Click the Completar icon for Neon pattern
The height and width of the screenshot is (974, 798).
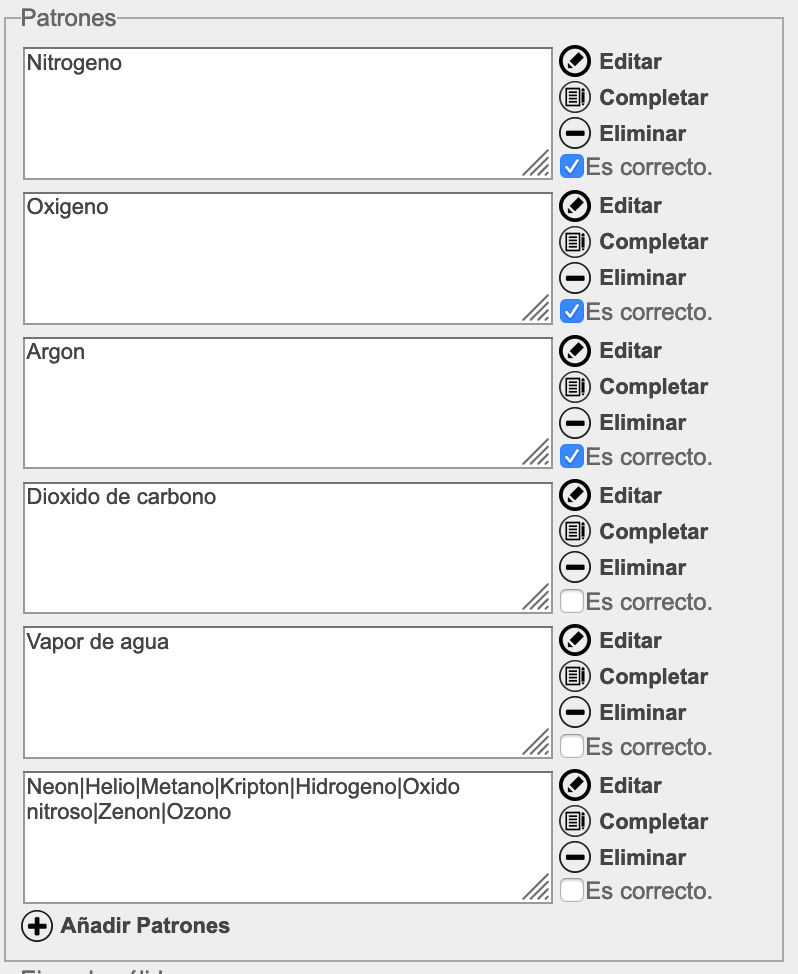(574, 822)
